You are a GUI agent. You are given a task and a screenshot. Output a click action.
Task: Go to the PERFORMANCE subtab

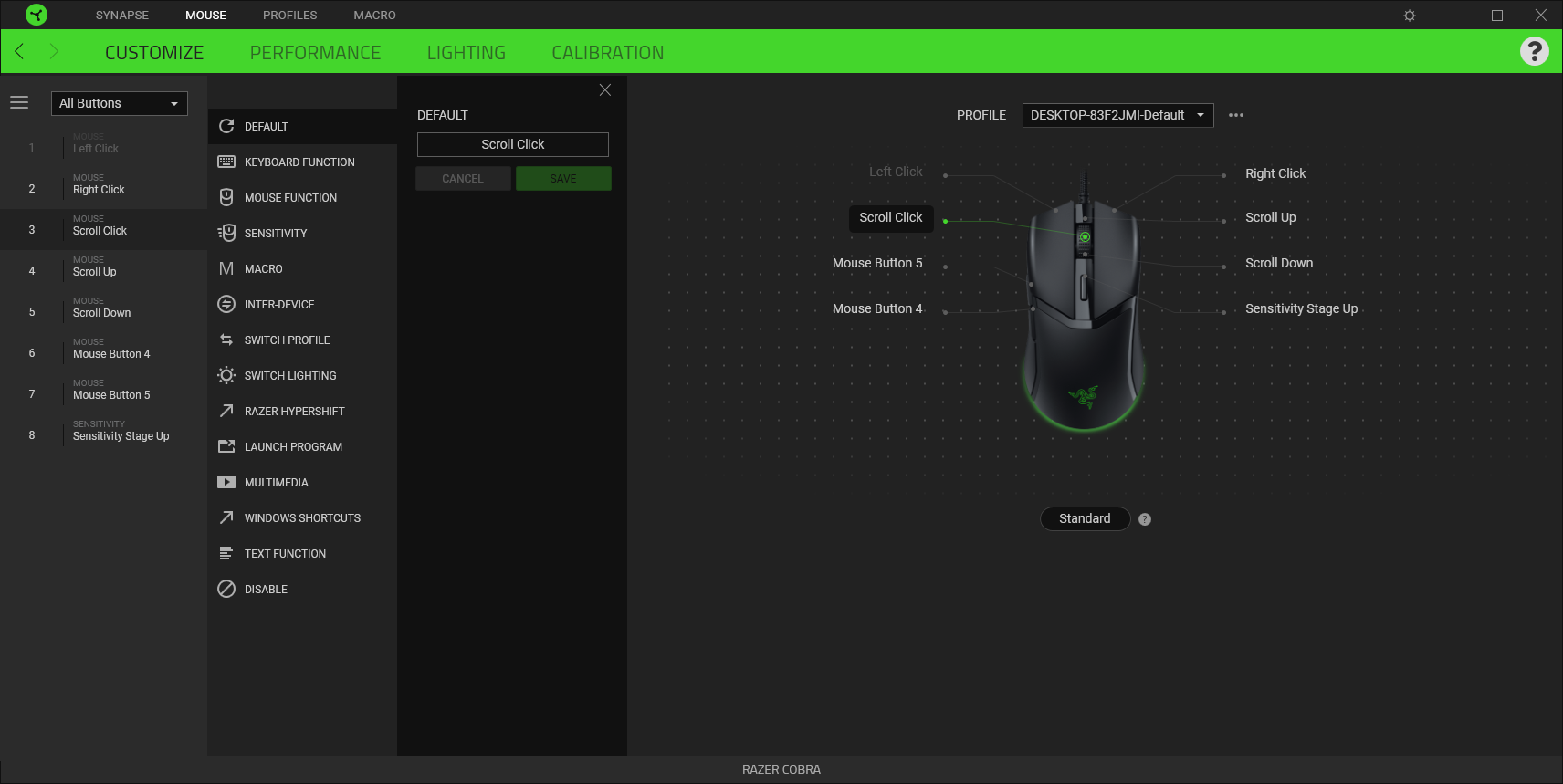click(x=316, y=53)
